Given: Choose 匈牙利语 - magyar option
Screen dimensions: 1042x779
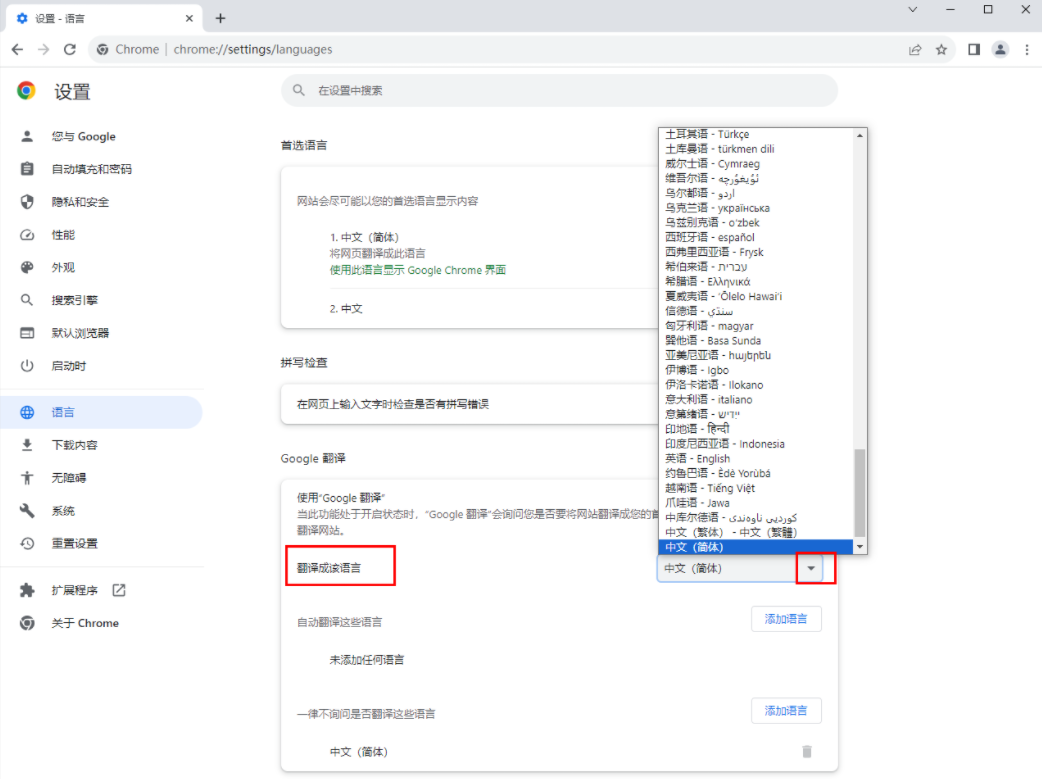Looking at the screenshot, I should click(x=756, y=326).
